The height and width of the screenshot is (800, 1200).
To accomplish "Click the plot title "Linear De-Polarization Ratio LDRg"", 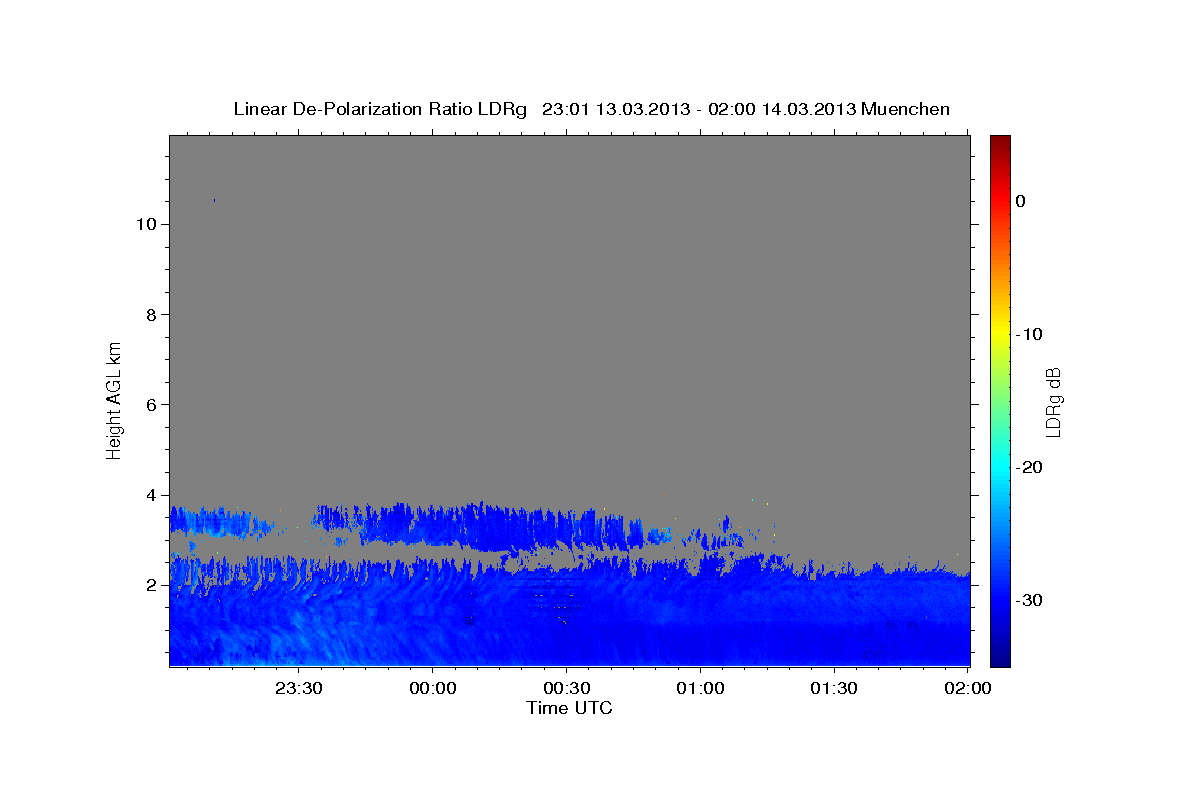I will coord(379,109).
